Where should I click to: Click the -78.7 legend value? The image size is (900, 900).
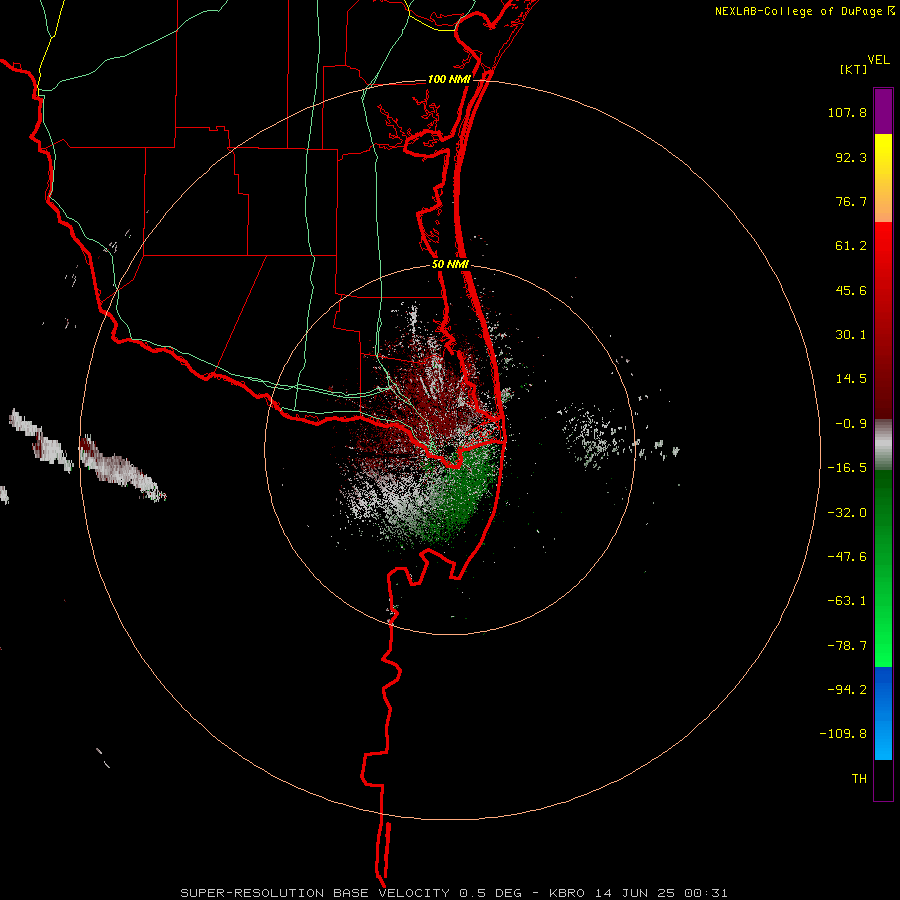(847, 646)
